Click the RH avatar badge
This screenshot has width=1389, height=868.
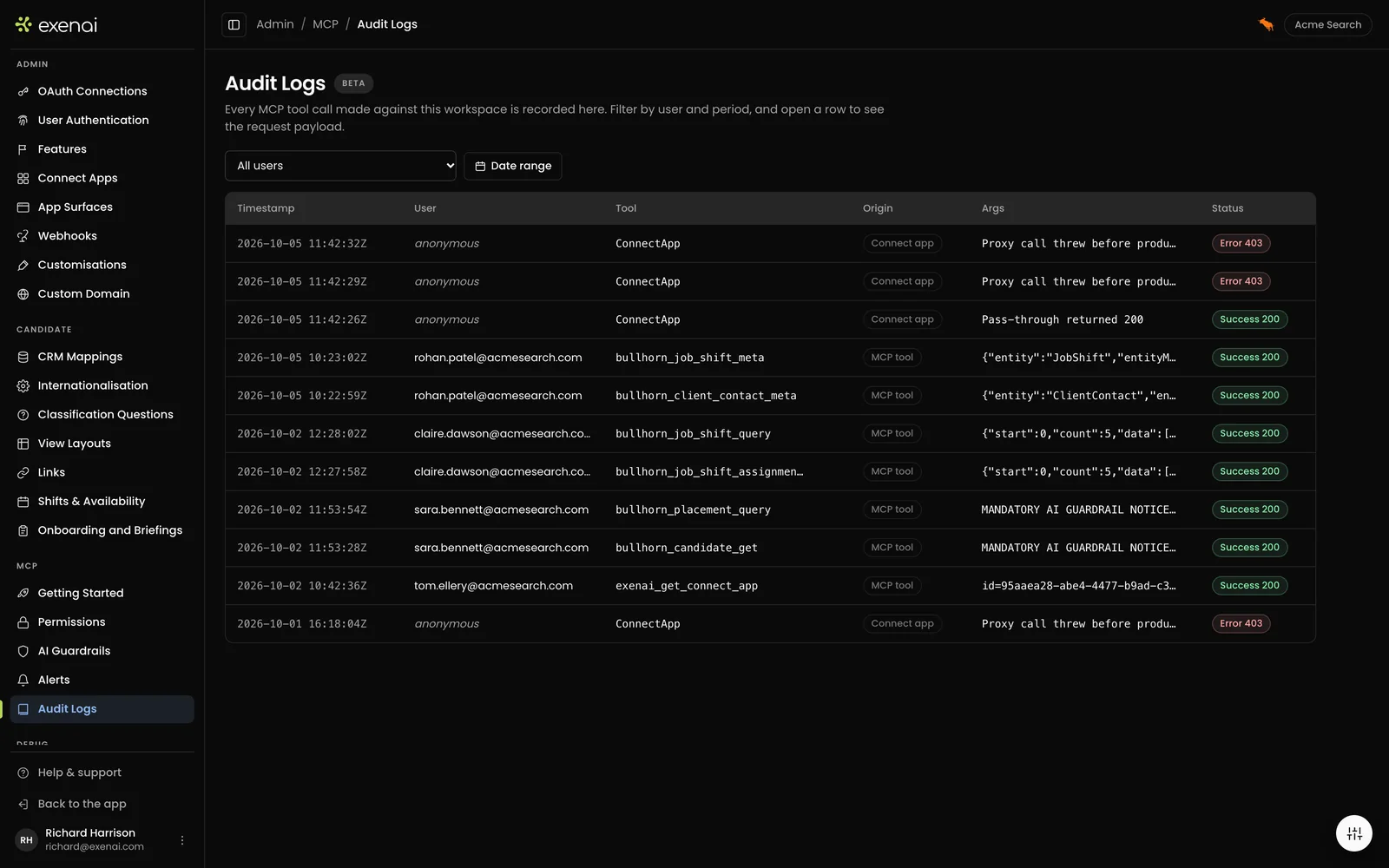tap(26, 840)
